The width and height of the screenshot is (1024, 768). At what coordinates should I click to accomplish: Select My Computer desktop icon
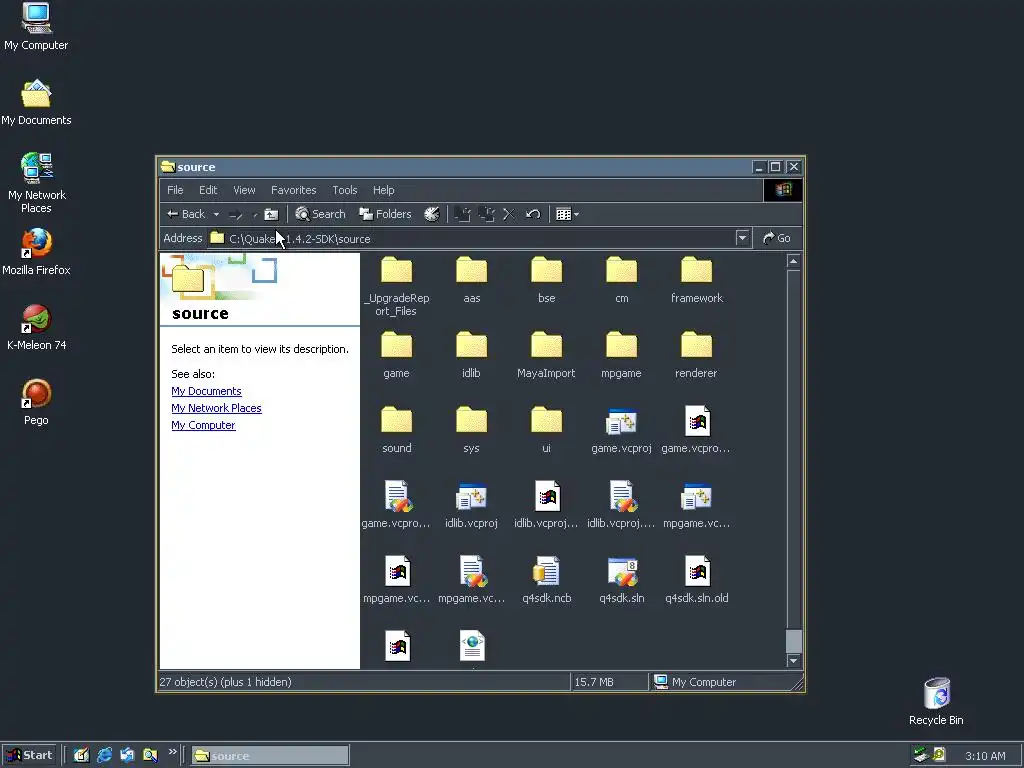tap(36, 27)
